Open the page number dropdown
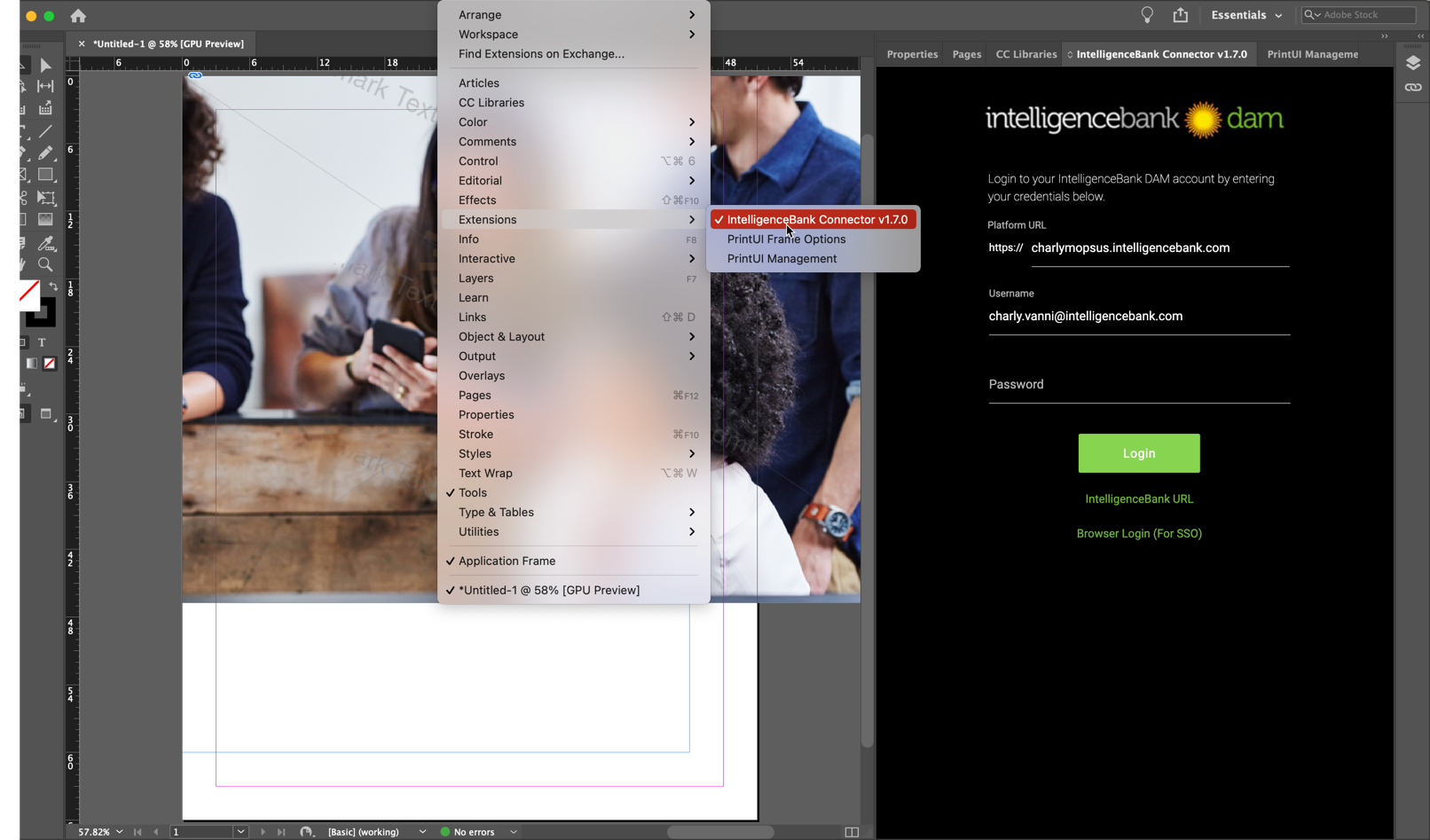Viewport: 1430px width, 840px height. pos(240,832)
